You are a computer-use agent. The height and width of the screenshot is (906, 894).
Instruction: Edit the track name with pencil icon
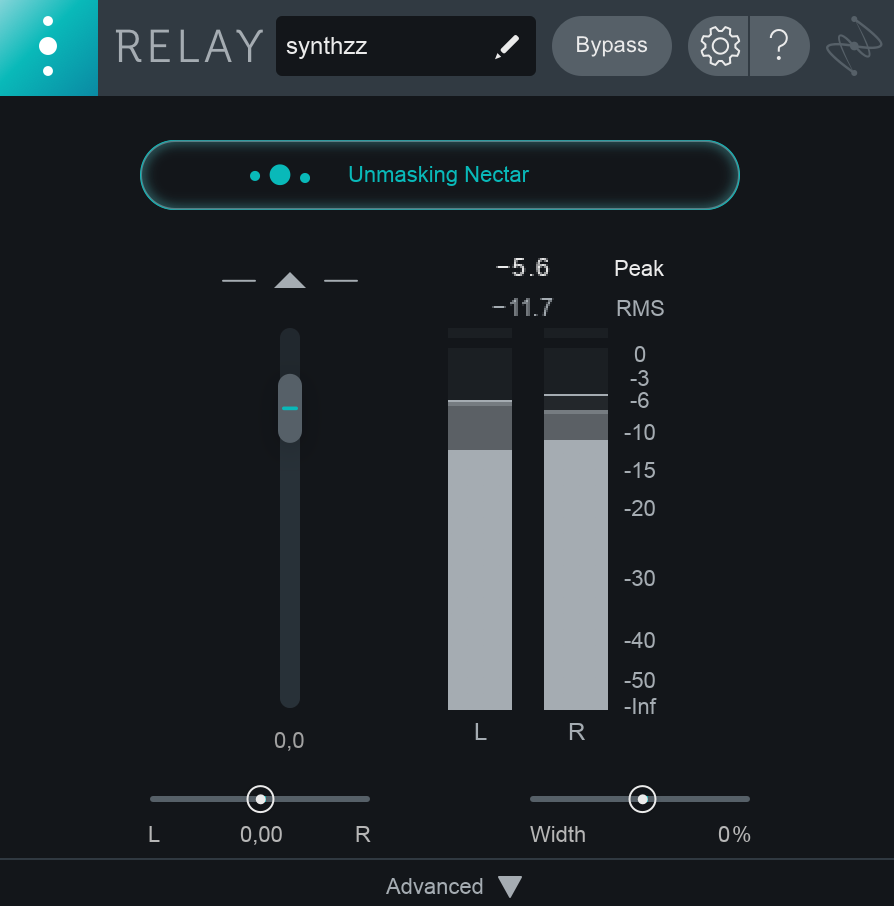point(507,47)
